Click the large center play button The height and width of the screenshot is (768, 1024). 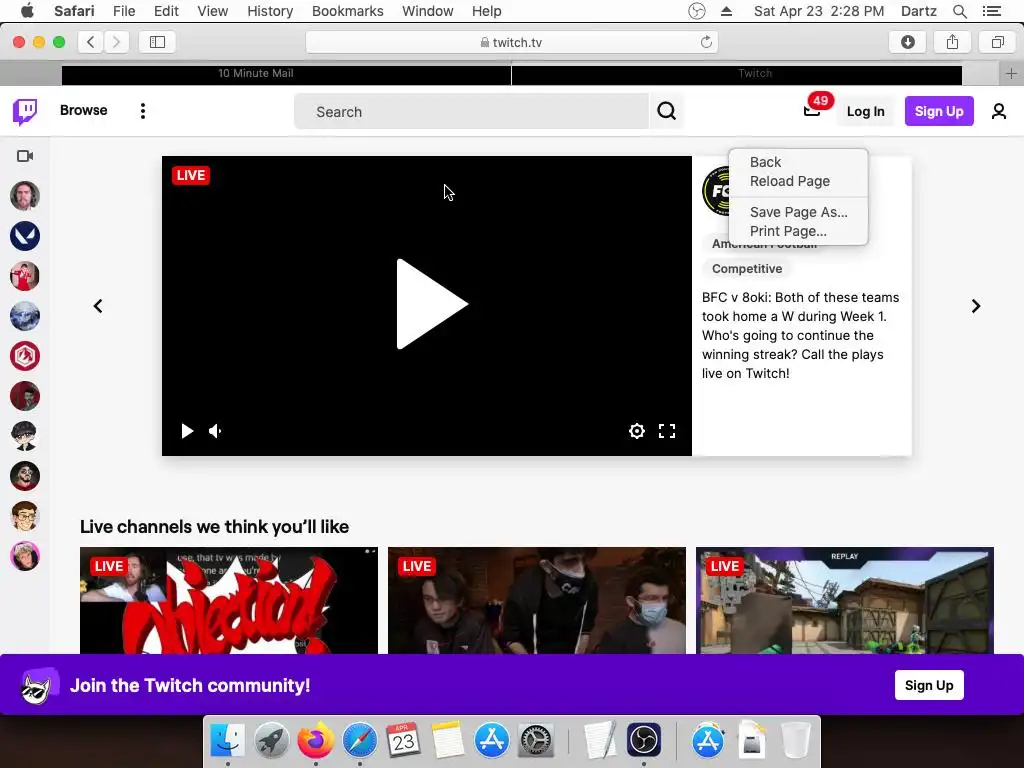click(432, 304)
